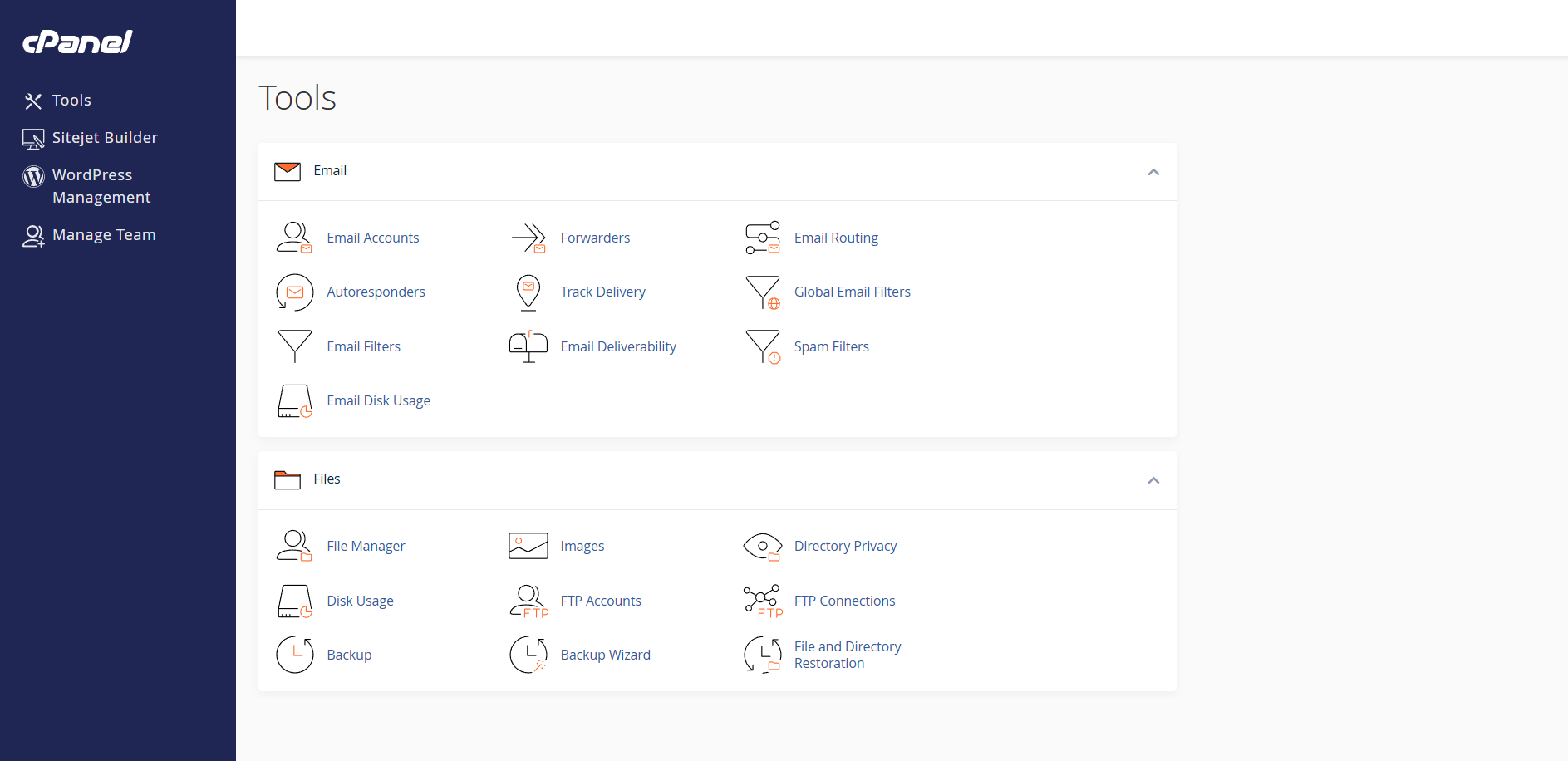Open the File Manager link
The width and height of the screenshot is (1568, 761).
click(x=366, y=546)
